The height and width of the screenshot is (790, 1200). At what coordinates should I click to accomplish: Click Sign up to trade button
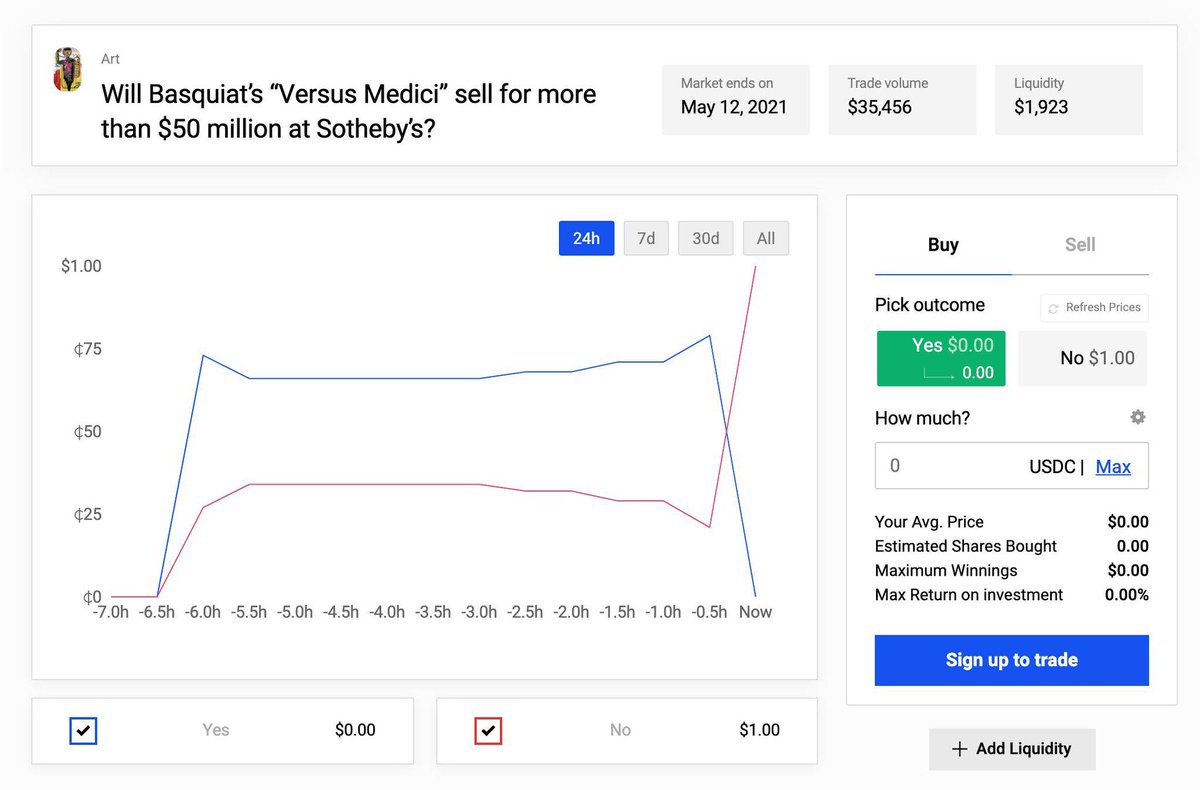coord(1012,660)
